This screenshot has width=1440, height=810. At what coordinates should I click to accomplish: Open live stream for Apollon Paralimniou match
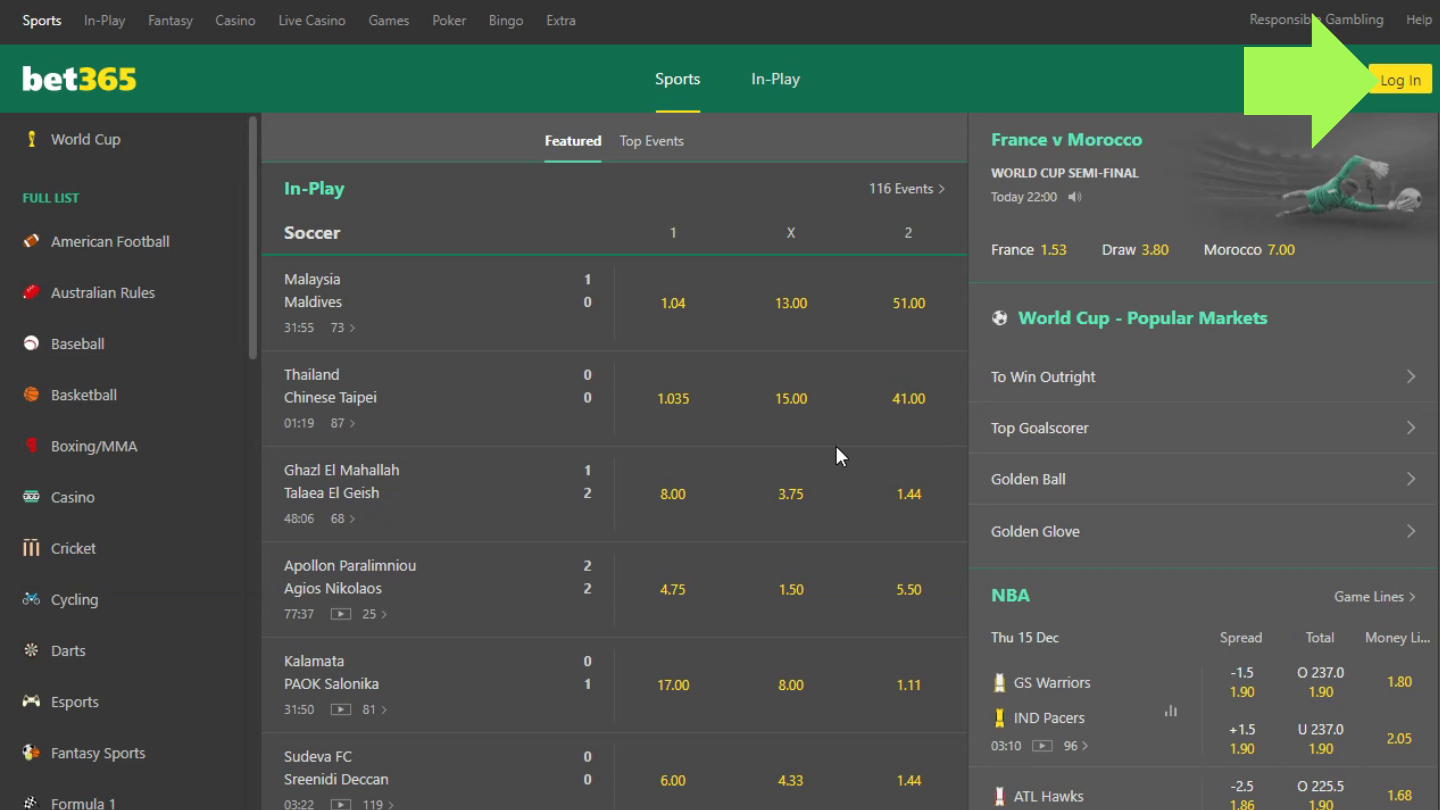click(x=341, y=614)
